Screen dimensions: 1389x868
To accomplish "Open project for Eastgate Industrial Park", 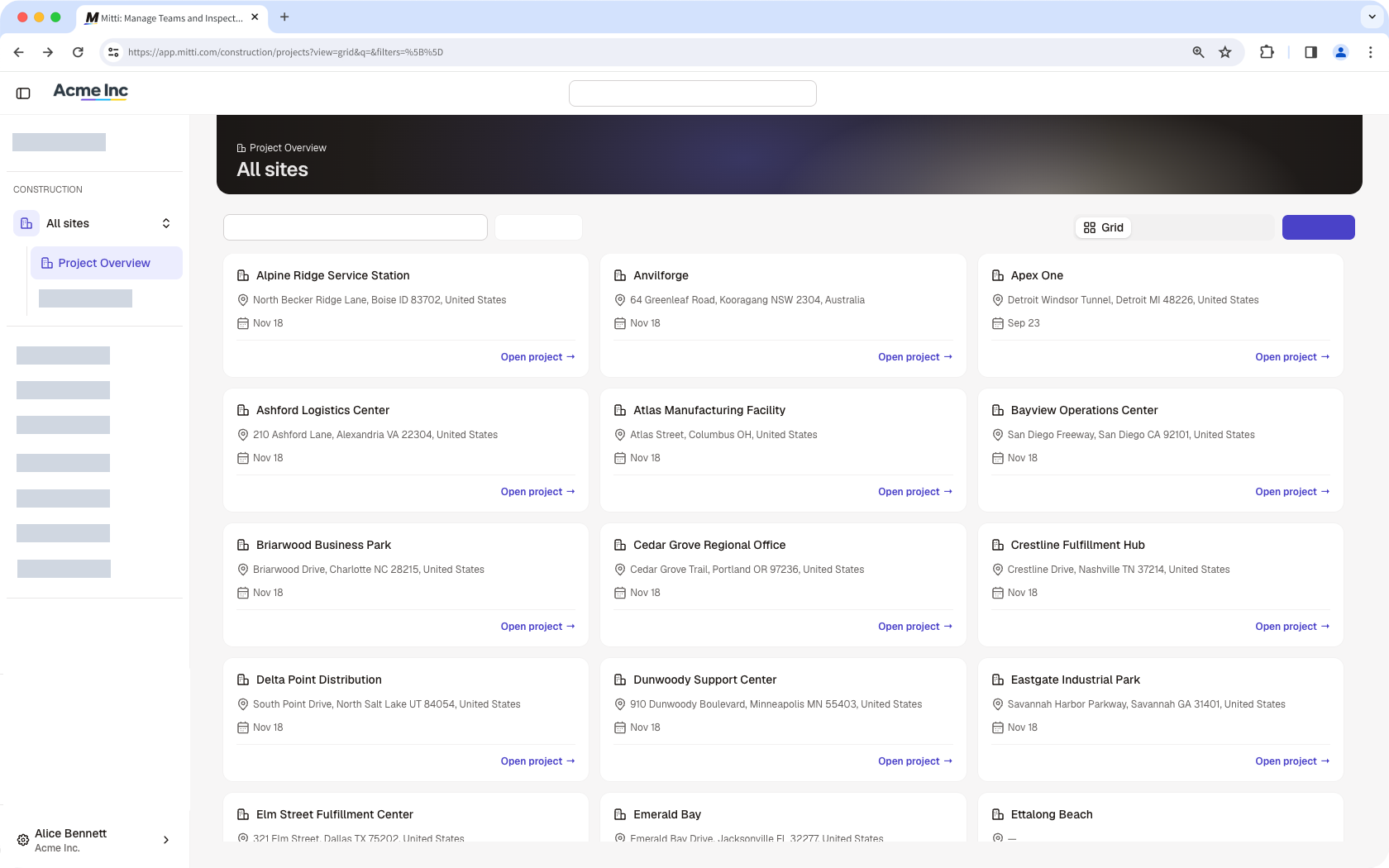I will pyautogui.click(x=1292, y=761).
